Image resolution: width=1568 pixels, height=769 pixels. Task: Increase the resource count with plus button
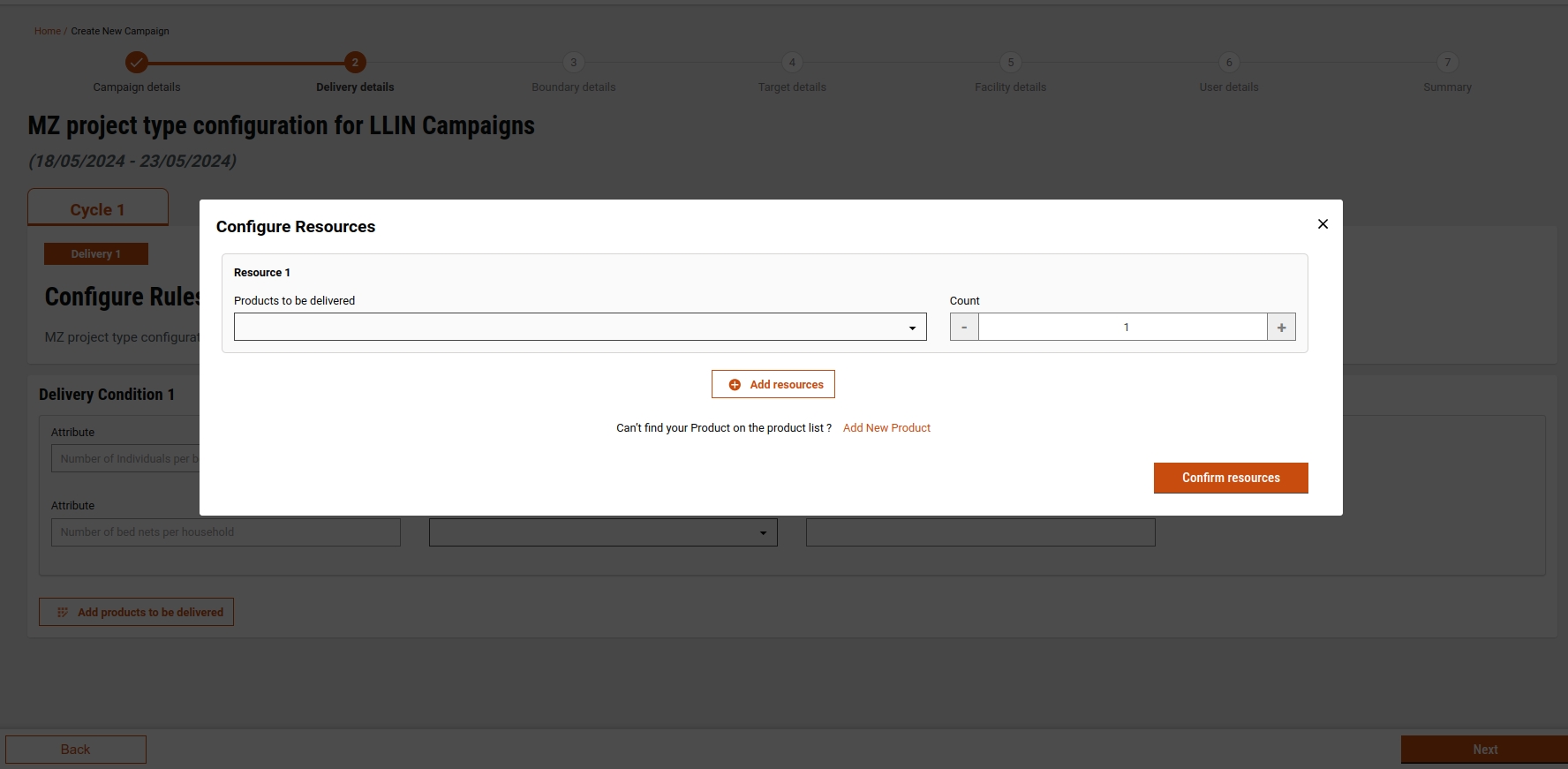tap(1281, 328)
